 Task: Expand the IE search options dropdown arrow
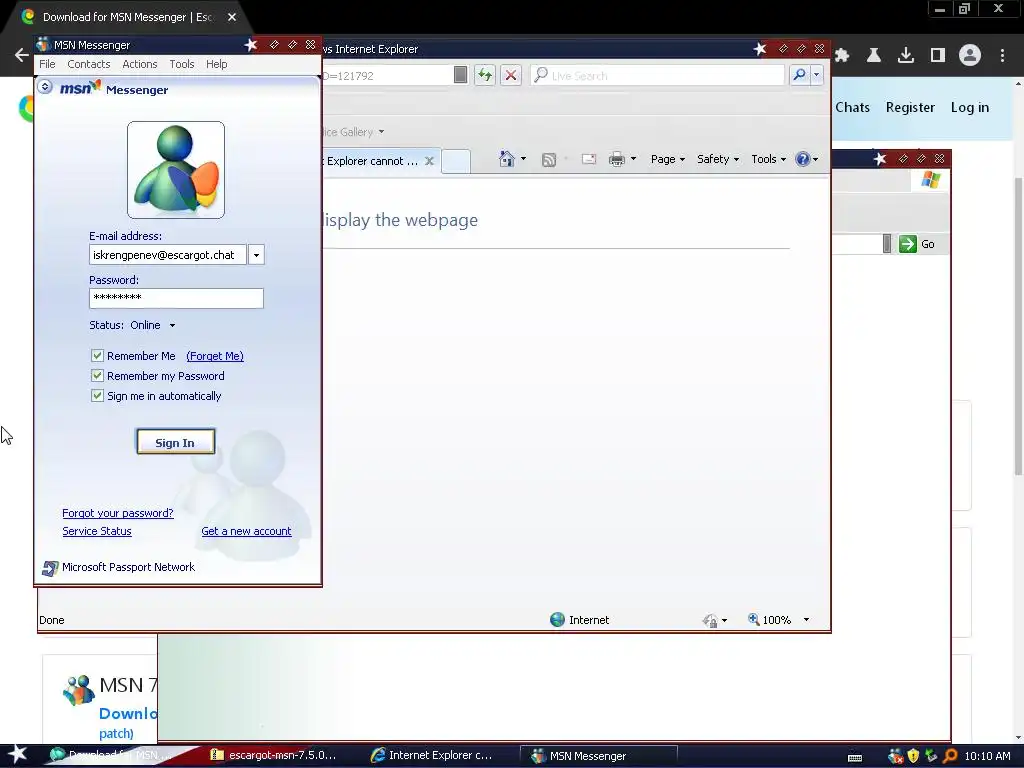pos(816,75)
